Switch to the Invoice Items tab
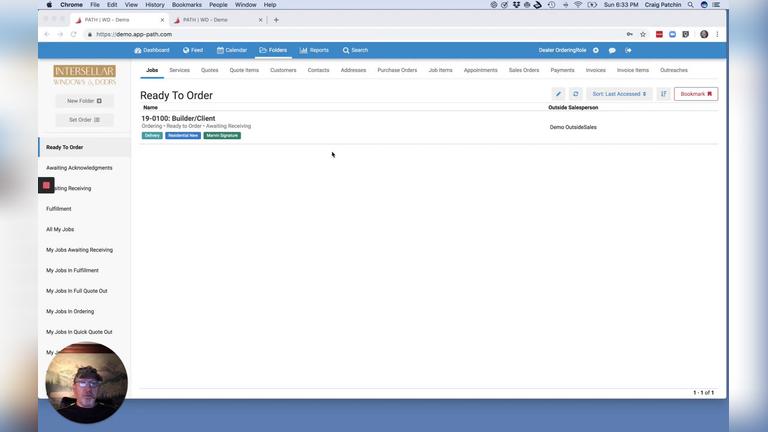The width and height of the screenshot is (768, 432). [x=633, y=70]
